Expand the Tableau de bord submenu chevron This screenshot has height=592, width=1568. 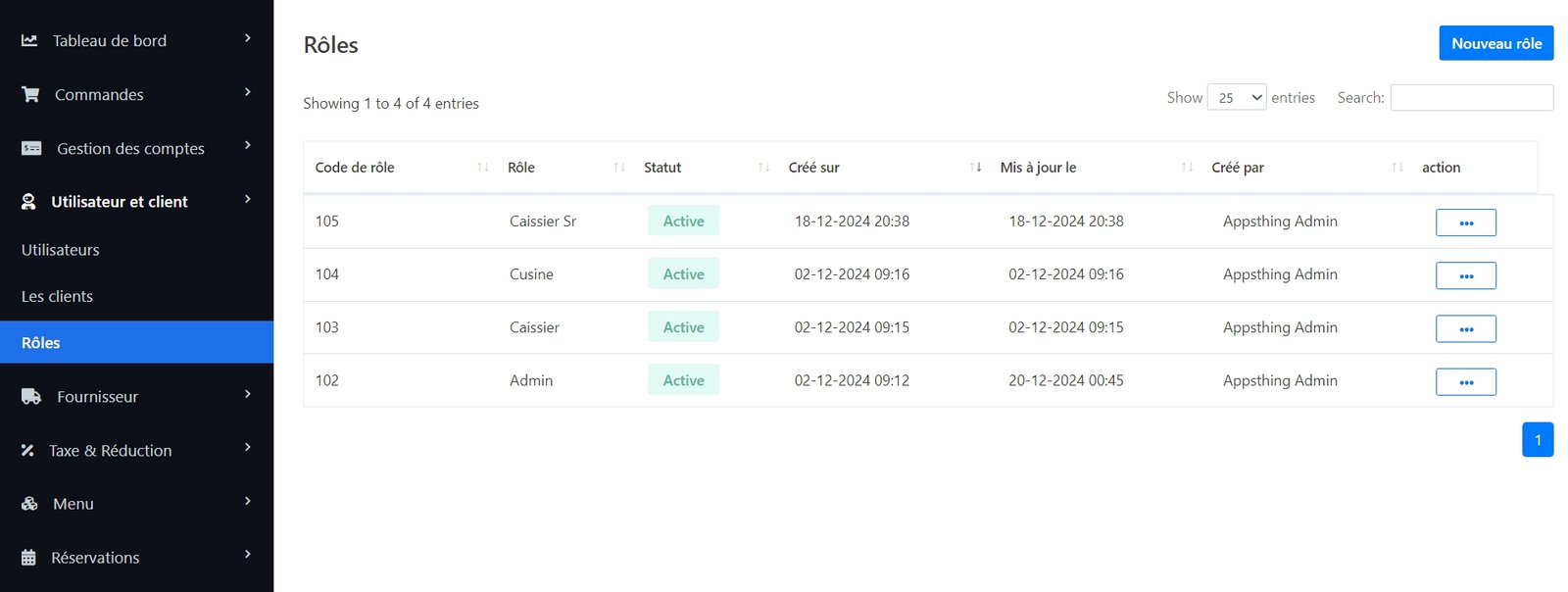coord(248,38)
